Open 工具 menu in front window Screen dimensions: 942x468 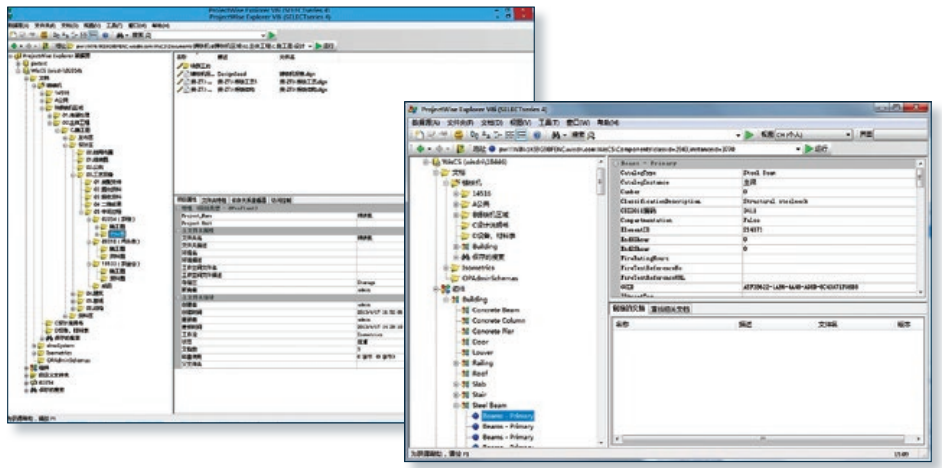click(x=548, y=123)
